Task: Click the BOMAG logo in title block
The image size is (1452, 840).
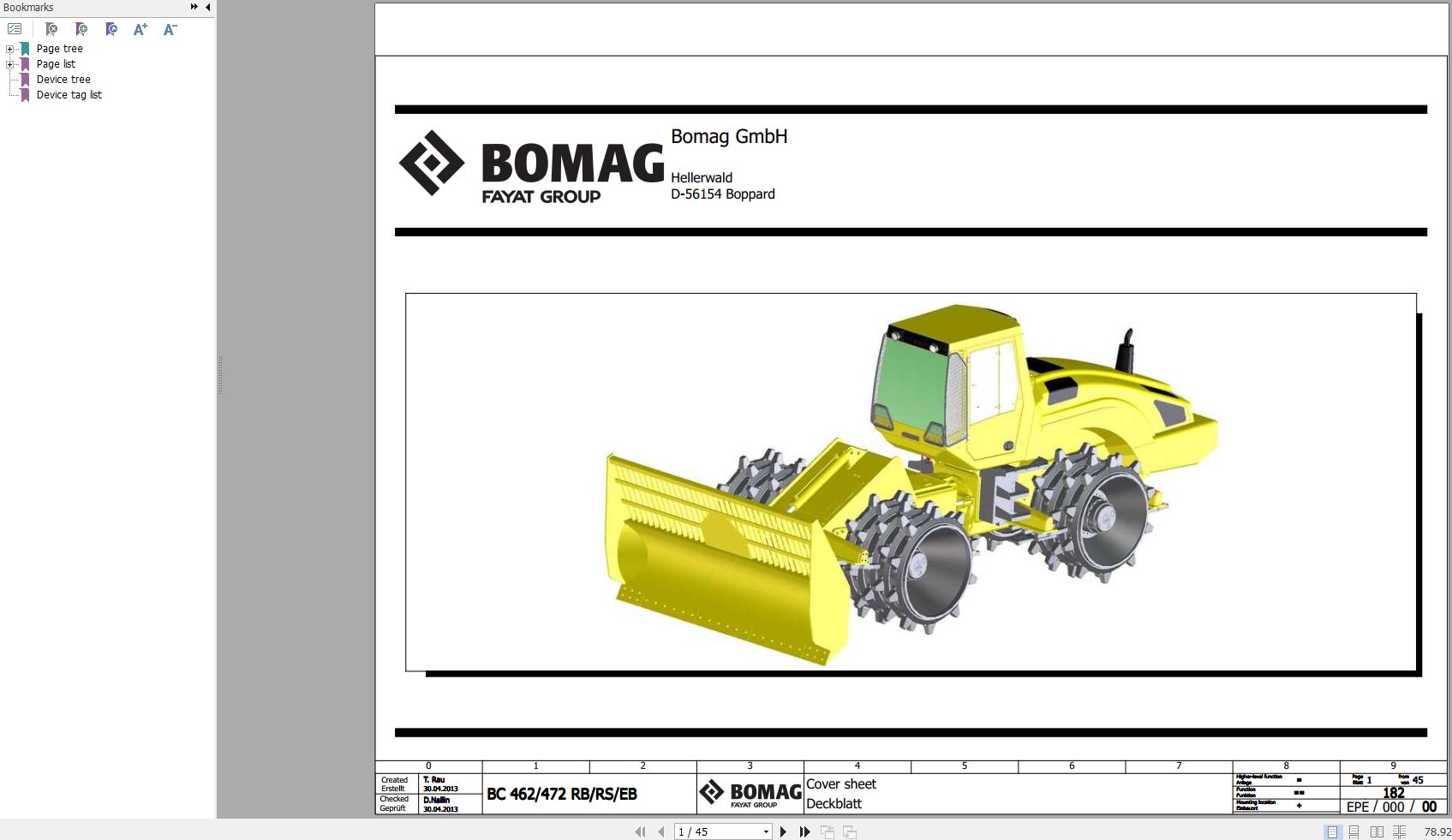Action: coord(750,794)
